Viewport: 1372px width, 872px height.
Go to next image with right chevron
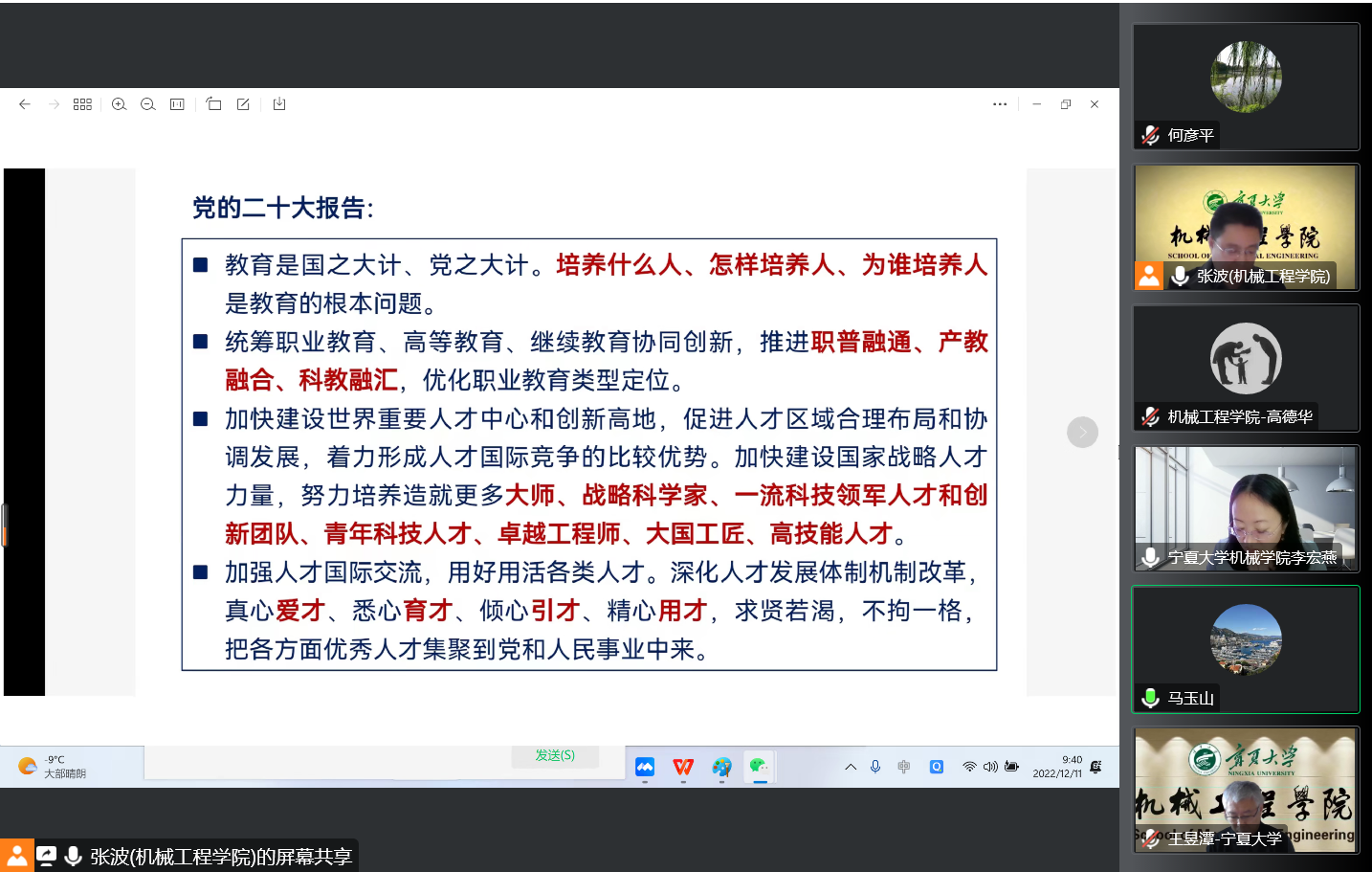tap(1082, 433)
